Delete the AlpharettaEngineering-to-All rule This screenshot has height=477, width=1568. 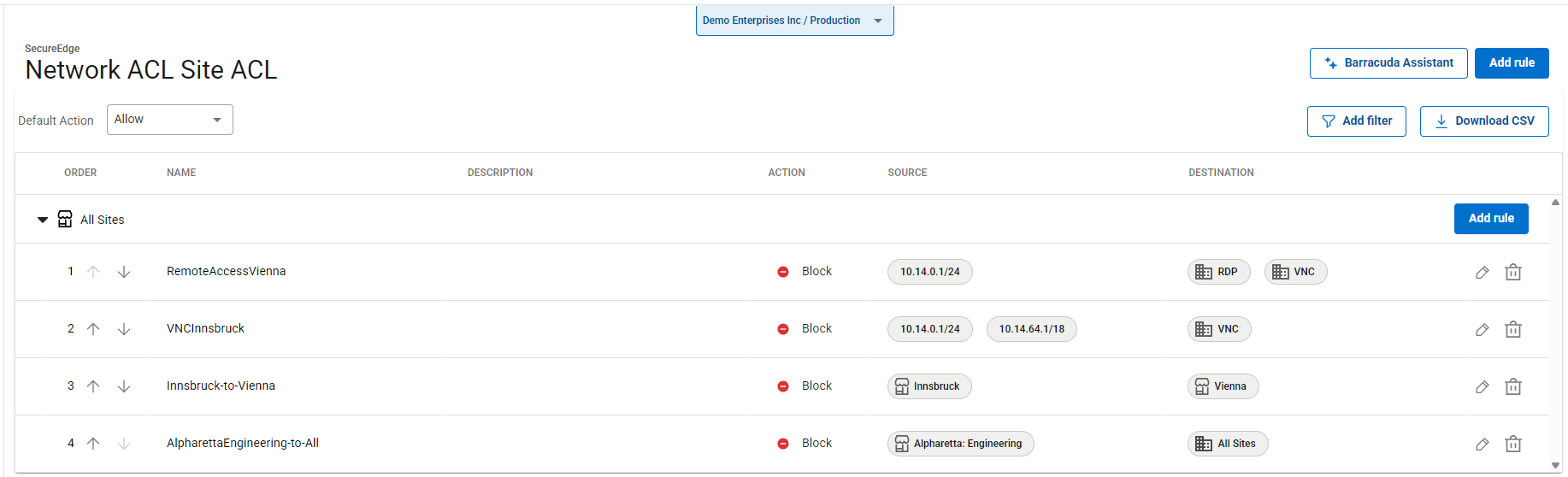pos(1512,444)
